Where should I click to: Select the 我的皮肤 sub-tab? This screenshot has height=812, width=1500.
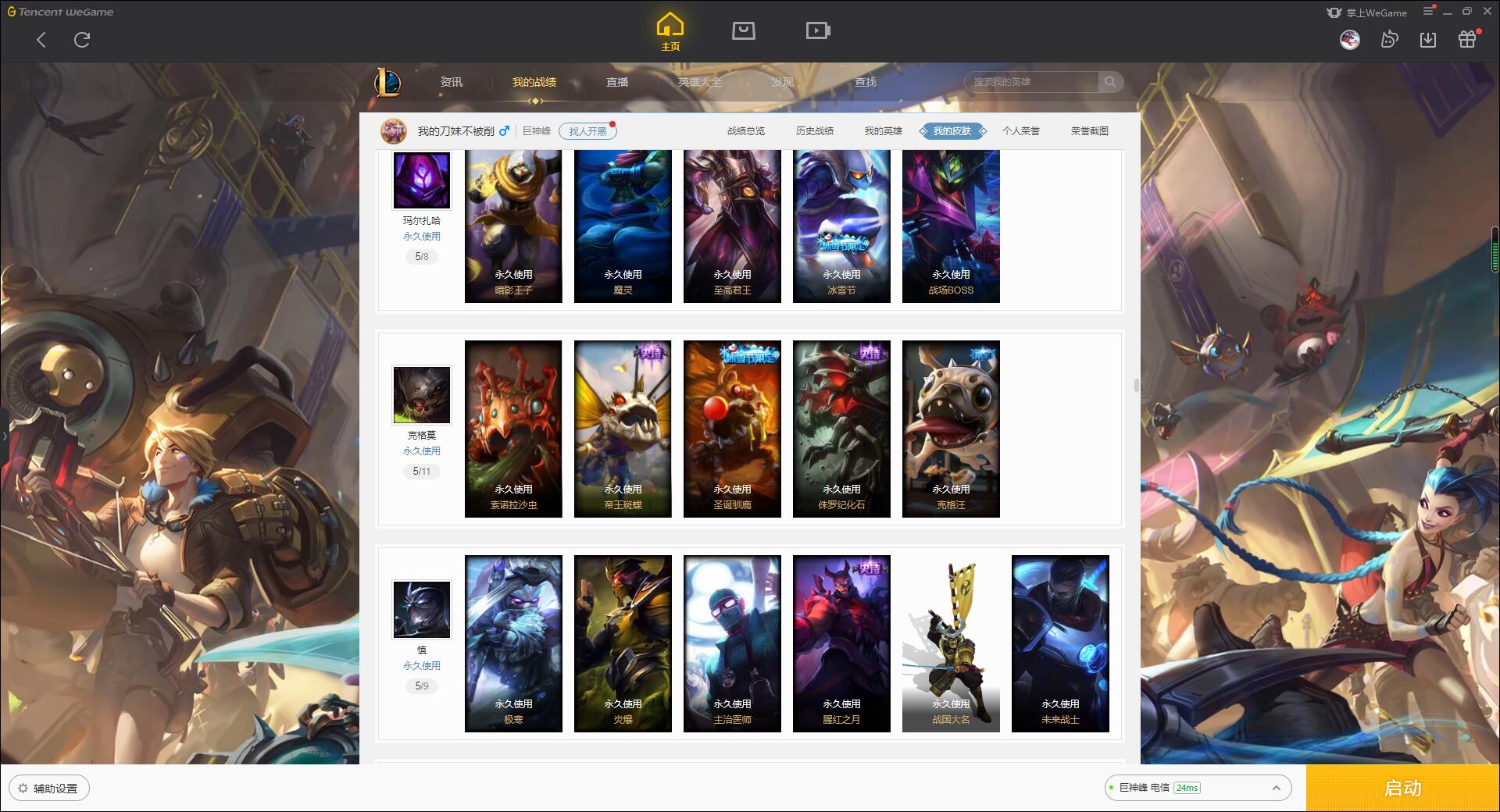[x=952, y=131]
